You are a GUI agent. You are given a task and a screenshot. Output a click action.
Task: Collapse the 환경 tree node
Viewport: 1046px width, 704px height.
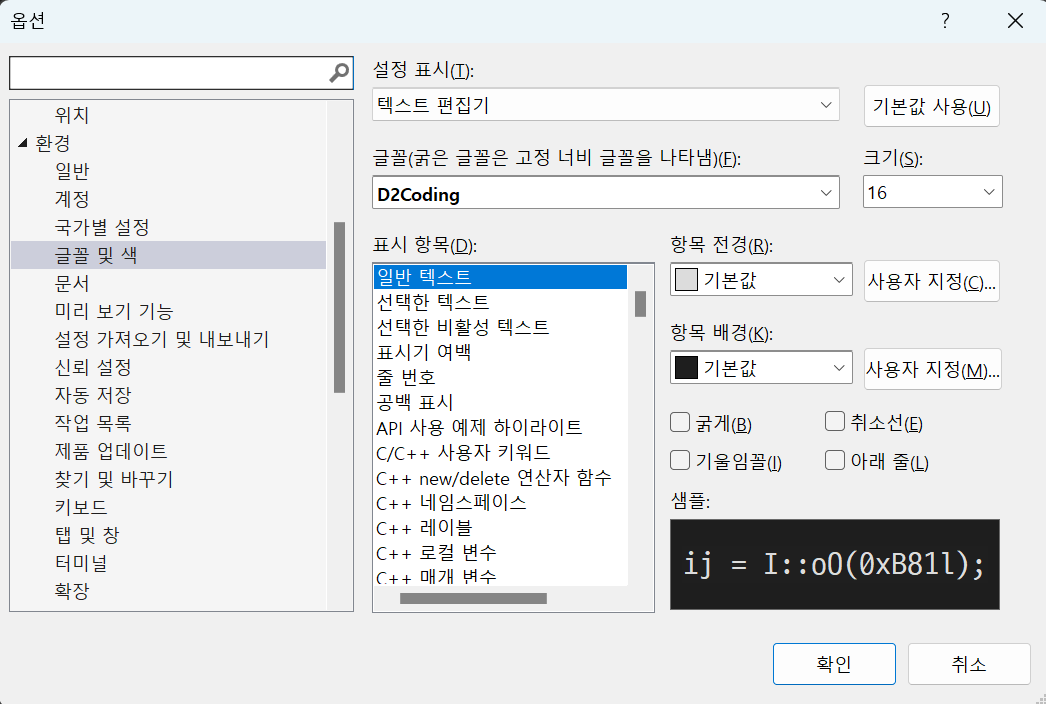(23, 144)
